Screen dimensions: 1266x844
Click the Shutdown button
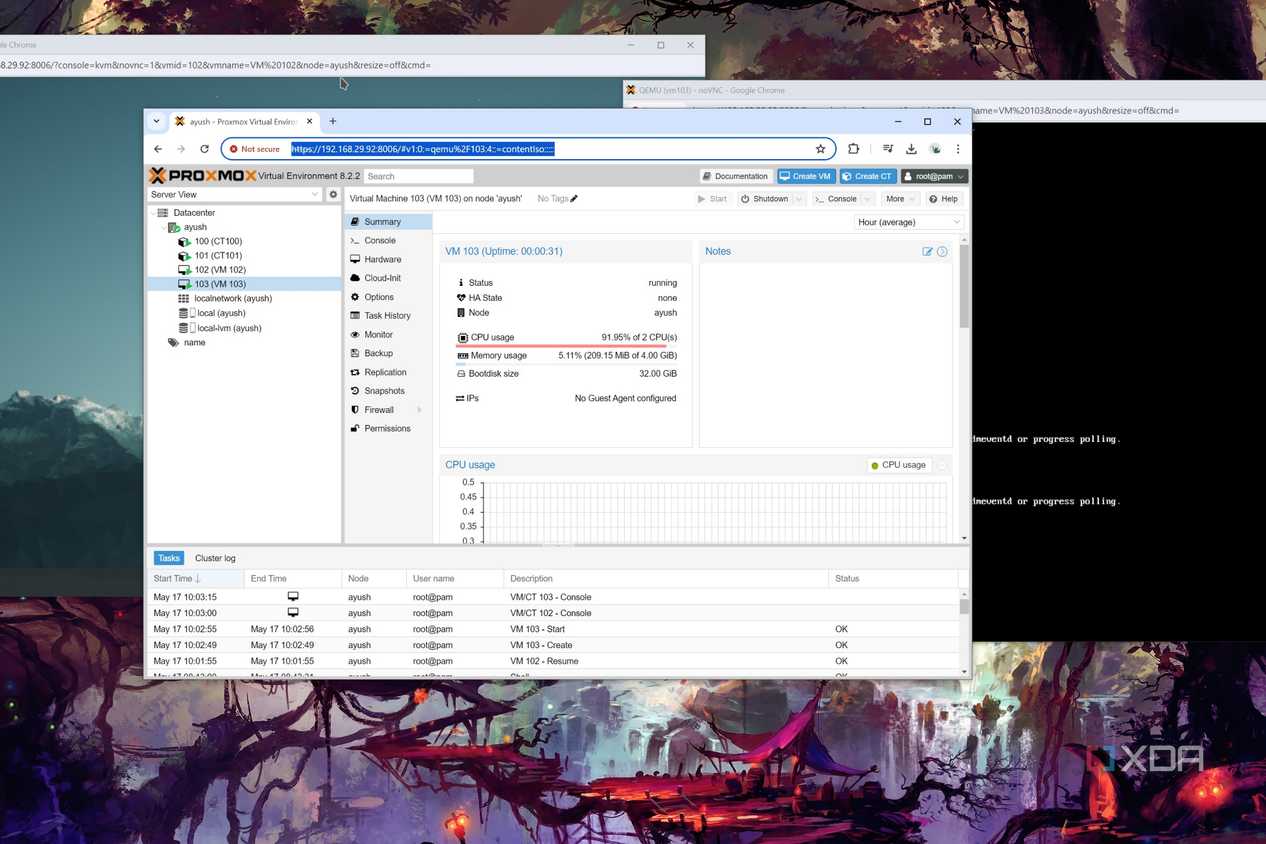click(765, 199)
